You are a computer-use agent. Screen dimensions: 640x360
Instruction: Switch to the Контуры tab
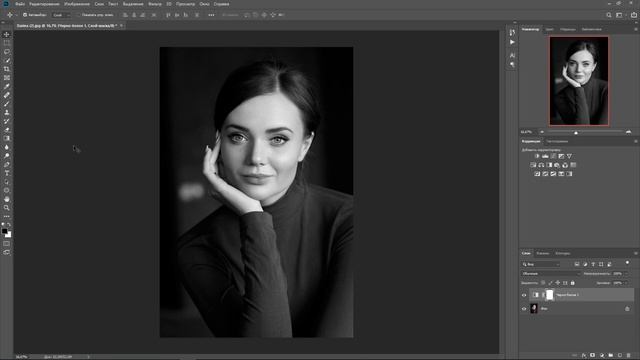562,253
